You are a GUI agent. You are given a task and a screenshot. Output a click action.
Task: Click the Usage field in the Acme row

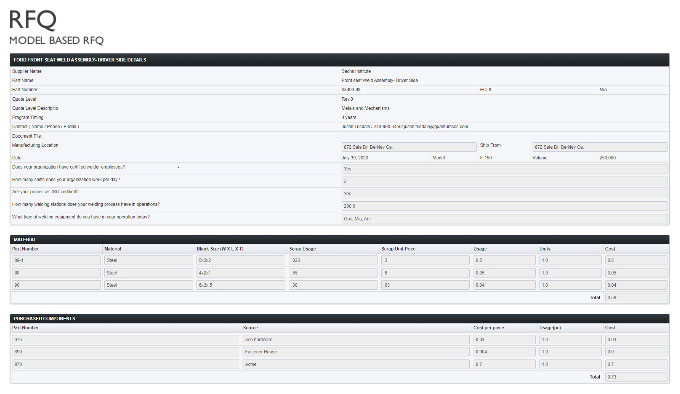[570, 364]
